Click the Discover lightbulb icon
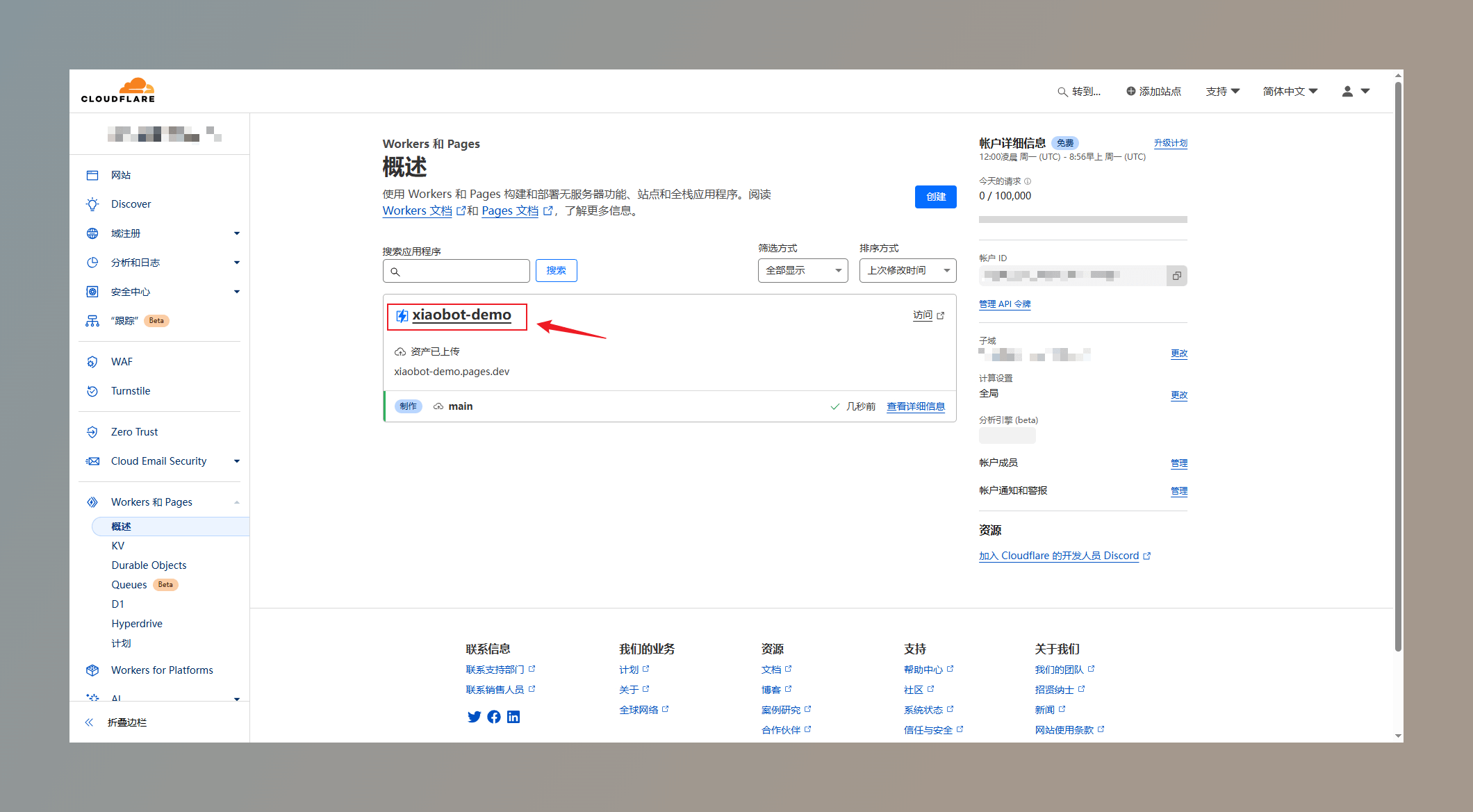The image size is (1473, 812). [92, 204]
